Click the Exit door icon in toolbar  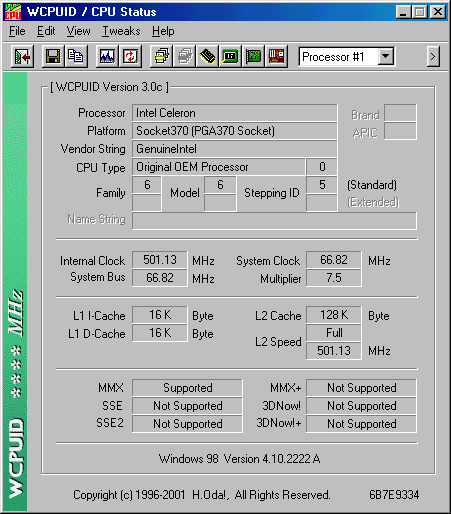pos(22,57)
